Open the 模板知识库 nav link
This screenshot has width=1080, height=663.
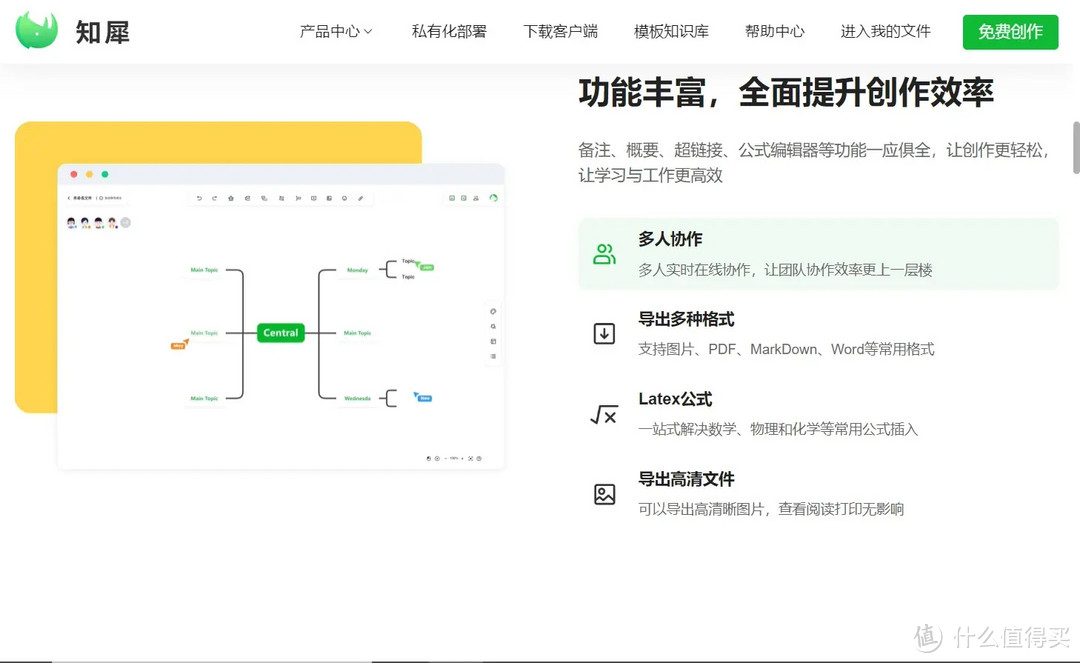coord(671,32)
